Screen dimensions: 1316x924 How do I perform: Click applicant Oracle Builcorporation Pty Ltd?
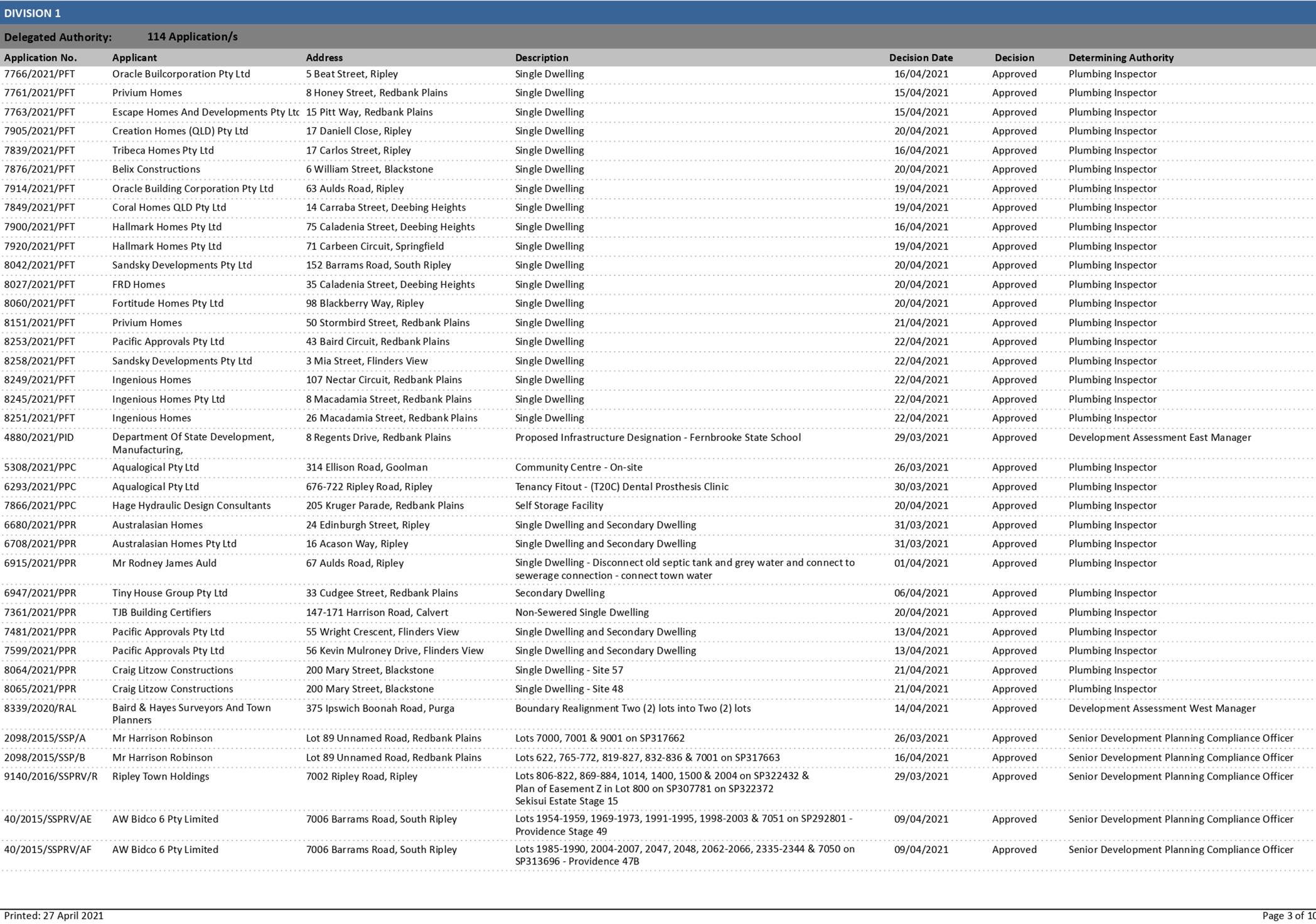click(x=181, y=74)
